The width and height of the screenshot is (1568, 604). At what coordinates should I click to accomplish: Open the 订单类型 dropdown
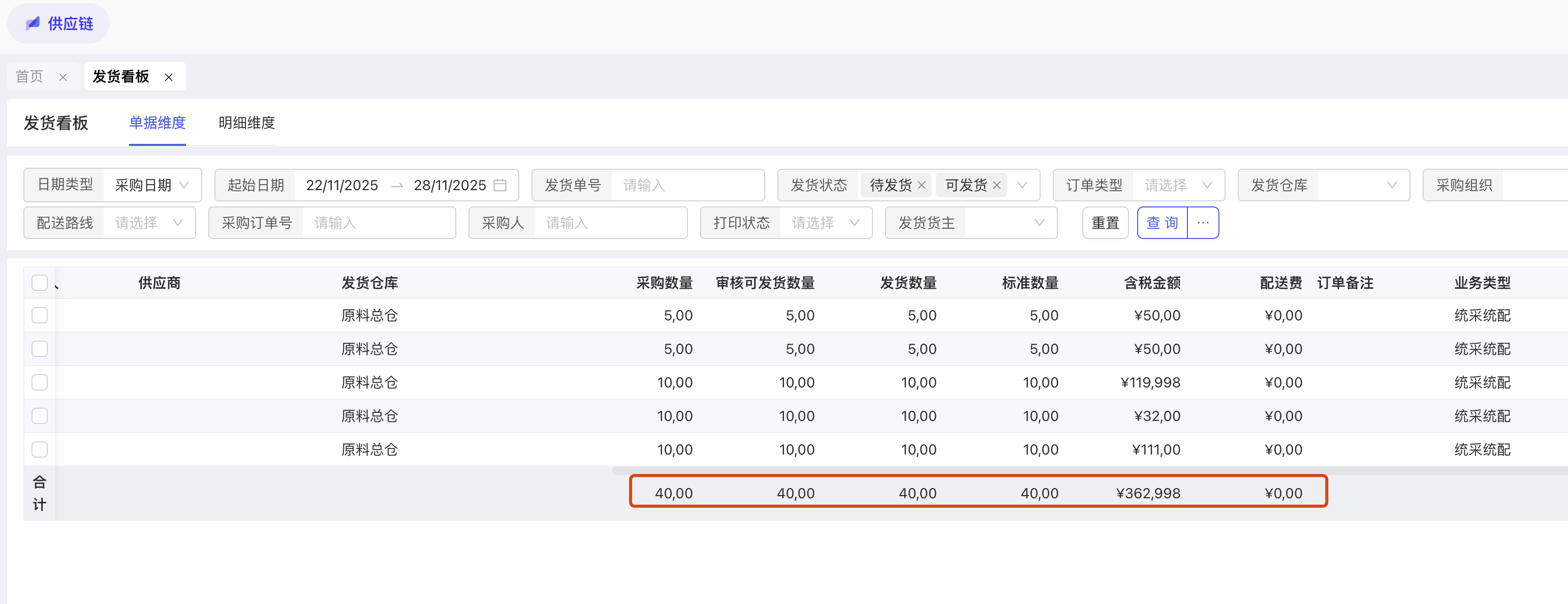pos(1177,185)
